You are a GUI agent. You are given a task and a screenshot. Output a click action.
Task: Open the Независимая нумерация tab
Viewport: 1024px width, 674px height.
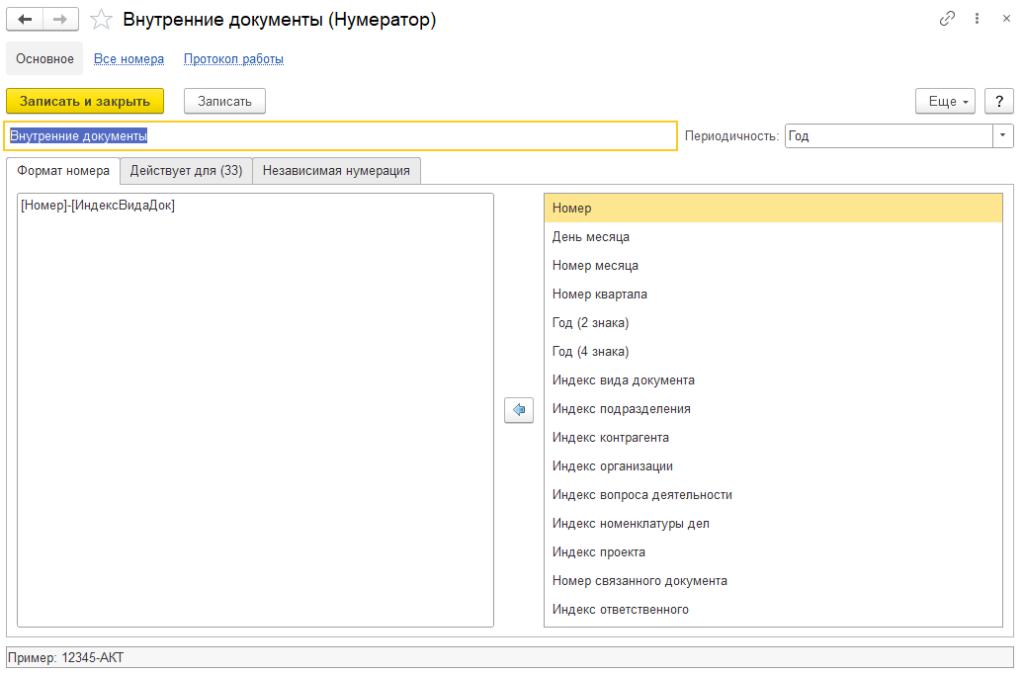pyautogui.click(x=336, y=171)
